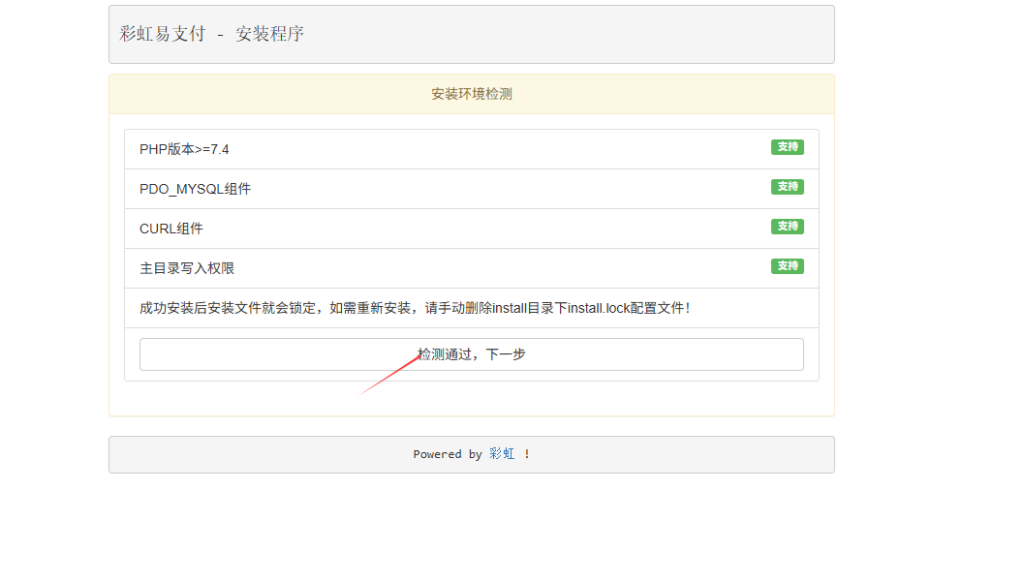The height and width of the screenshot is (582, 1024).
Task: Click the exclamation mark after 彩虹 in footer
Action: [527, 454]
